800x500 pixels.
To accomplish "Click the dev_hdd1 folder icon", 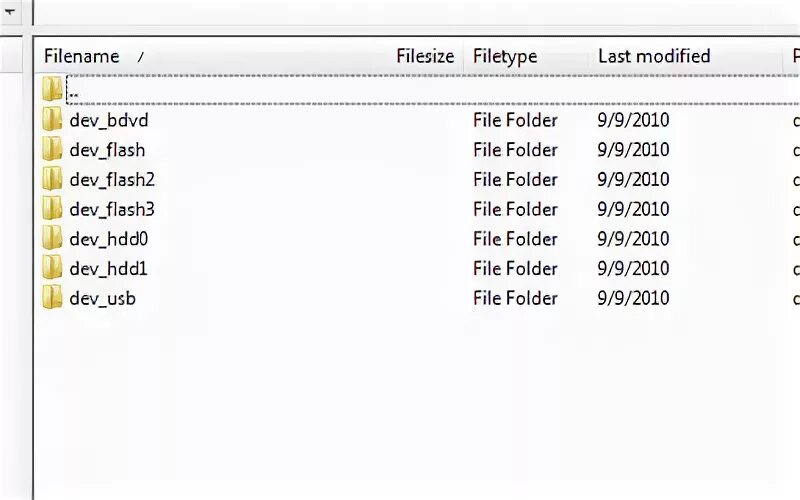I will click(x=52, y=268).
